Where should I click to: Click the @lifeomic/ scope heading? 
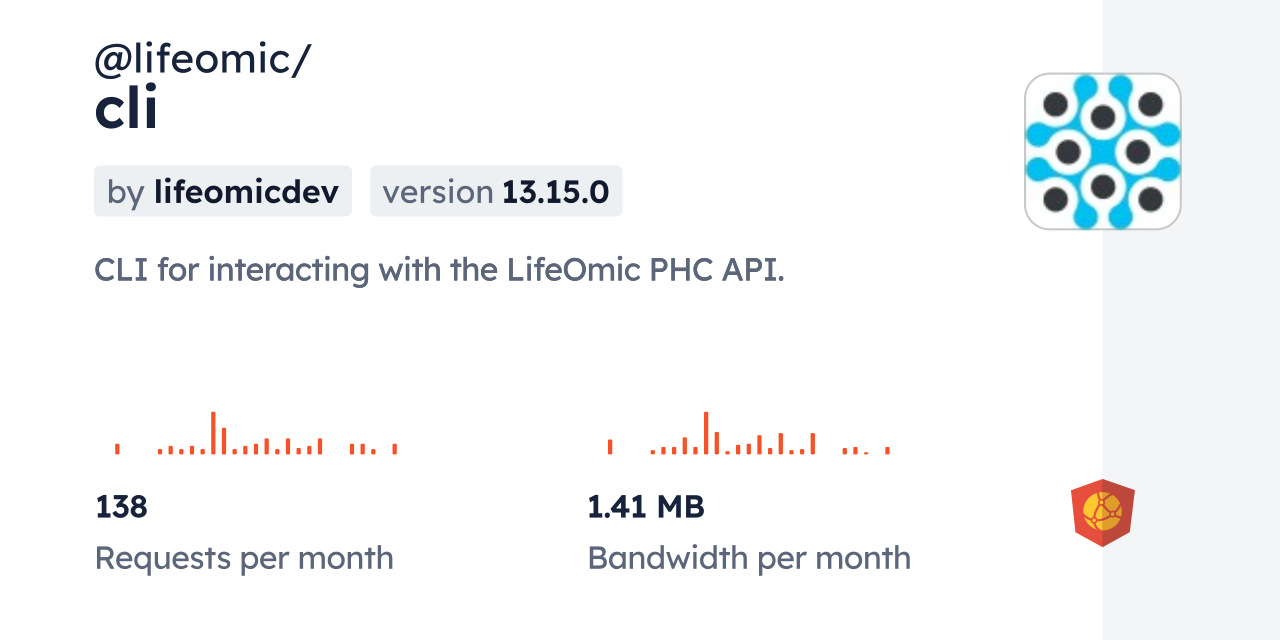(x=202, y=61)
